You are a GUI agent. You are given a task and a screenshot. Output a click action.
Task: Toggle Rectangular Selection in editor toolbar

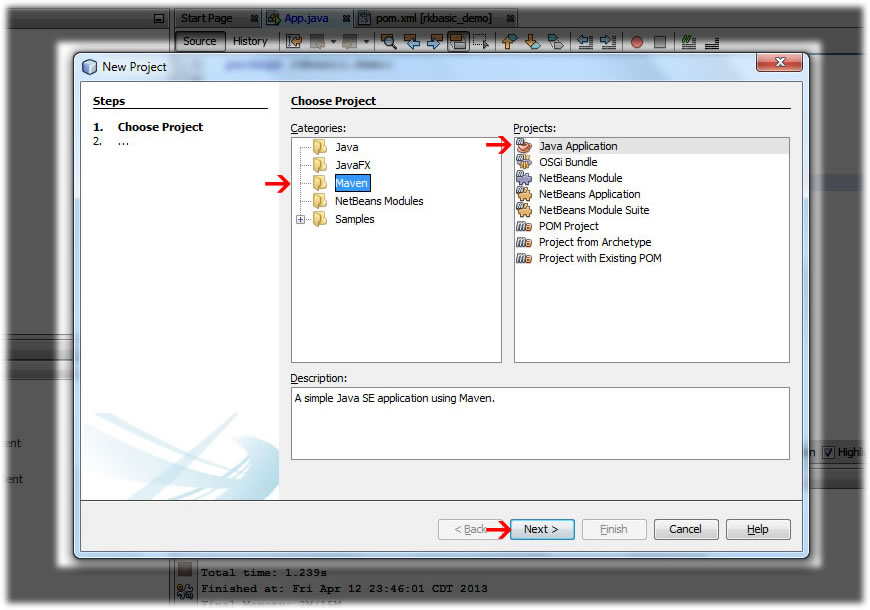[x=481, y=42]
